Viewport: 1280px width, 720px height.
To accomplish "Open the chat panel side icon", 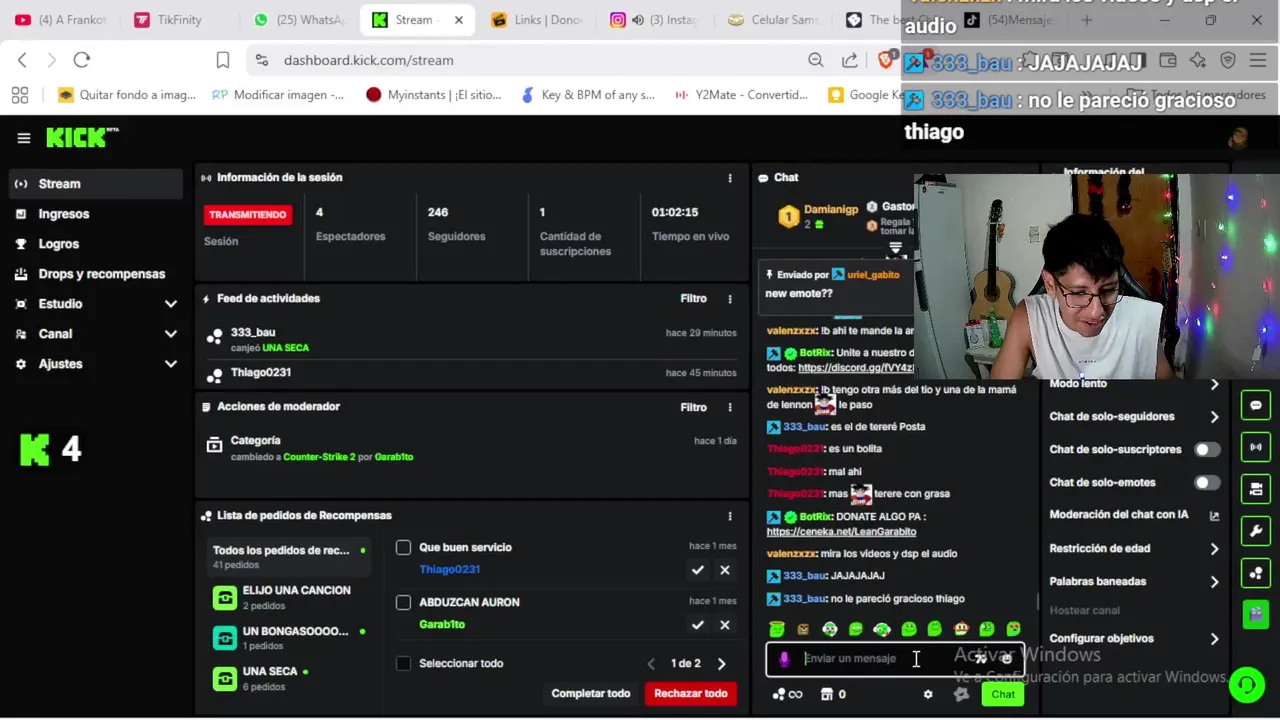I will pyautogui.click(x=1256, y=406).
